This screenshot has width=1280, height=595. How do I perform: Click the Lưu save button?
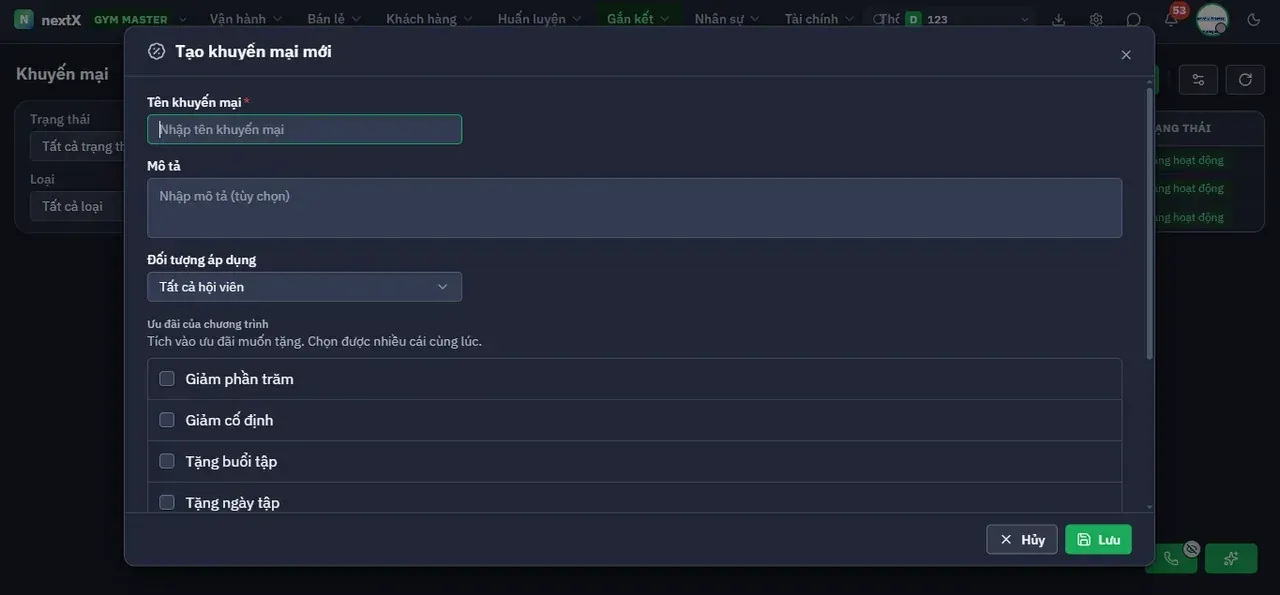(1098, 540)
